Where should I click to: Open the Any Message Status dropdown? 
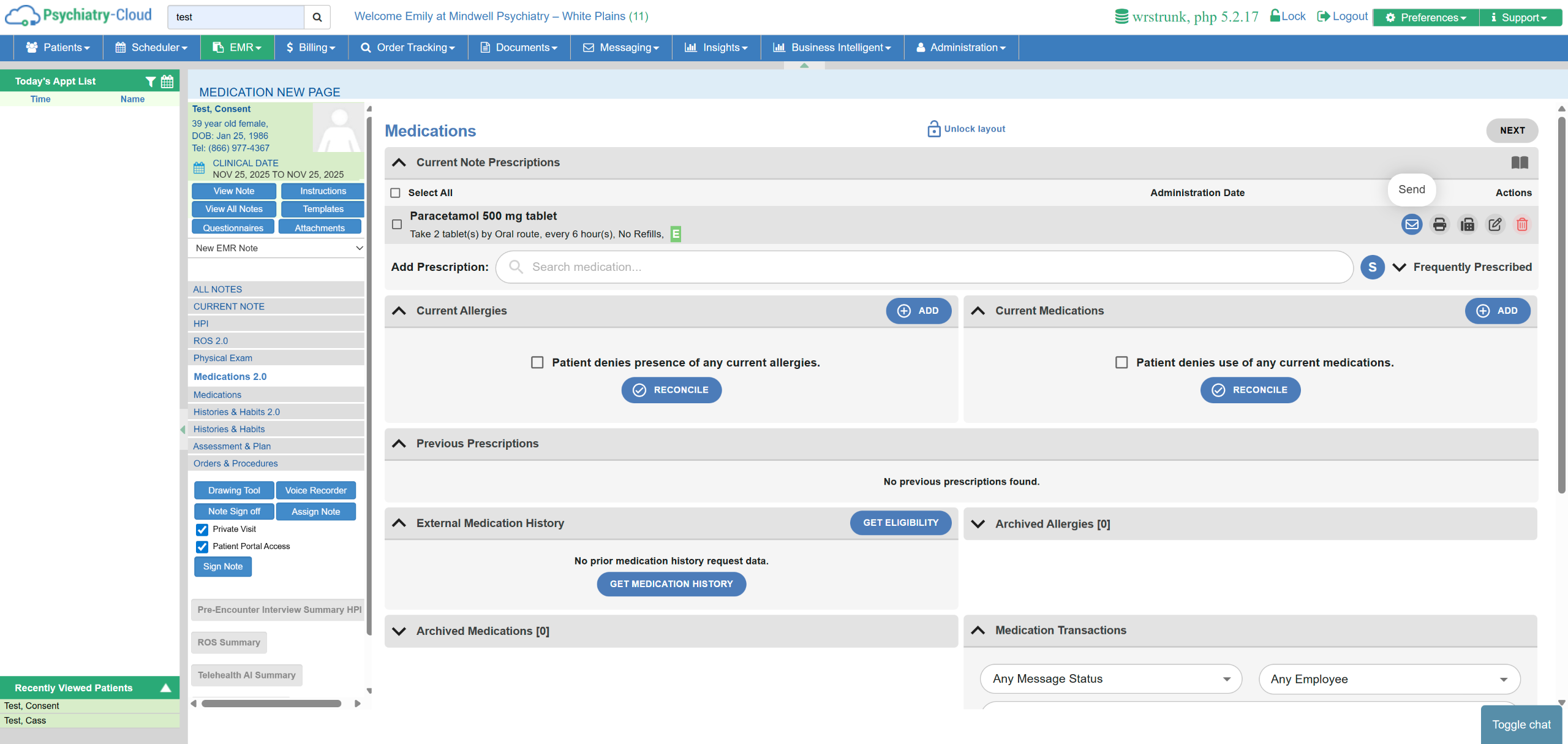1110,679
